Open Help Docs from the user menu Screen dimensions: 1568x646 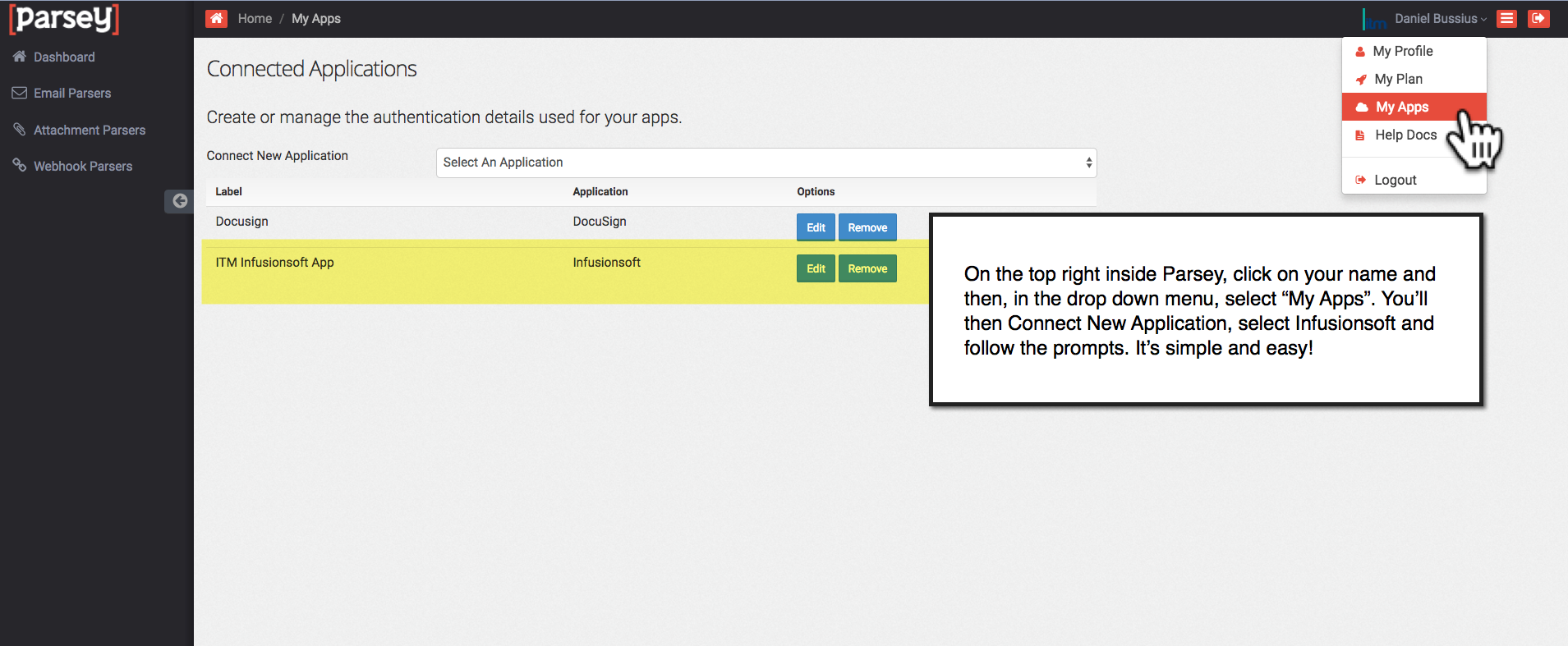tap(1405, 135)
